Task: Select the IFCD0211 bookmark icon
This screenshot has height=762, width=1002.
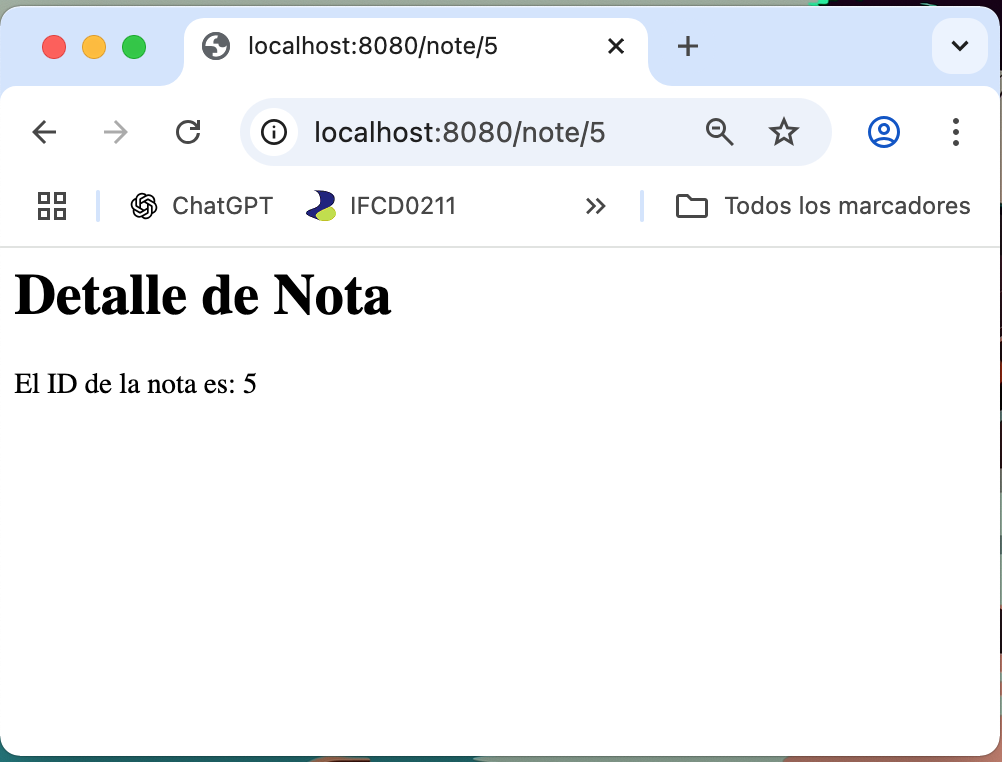Action: click(320, 206)
